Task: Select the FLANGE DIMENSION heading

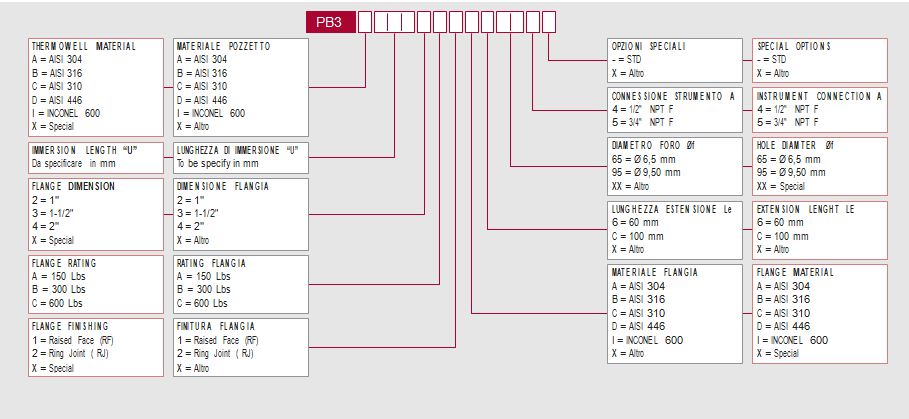Action: [73, 186]
